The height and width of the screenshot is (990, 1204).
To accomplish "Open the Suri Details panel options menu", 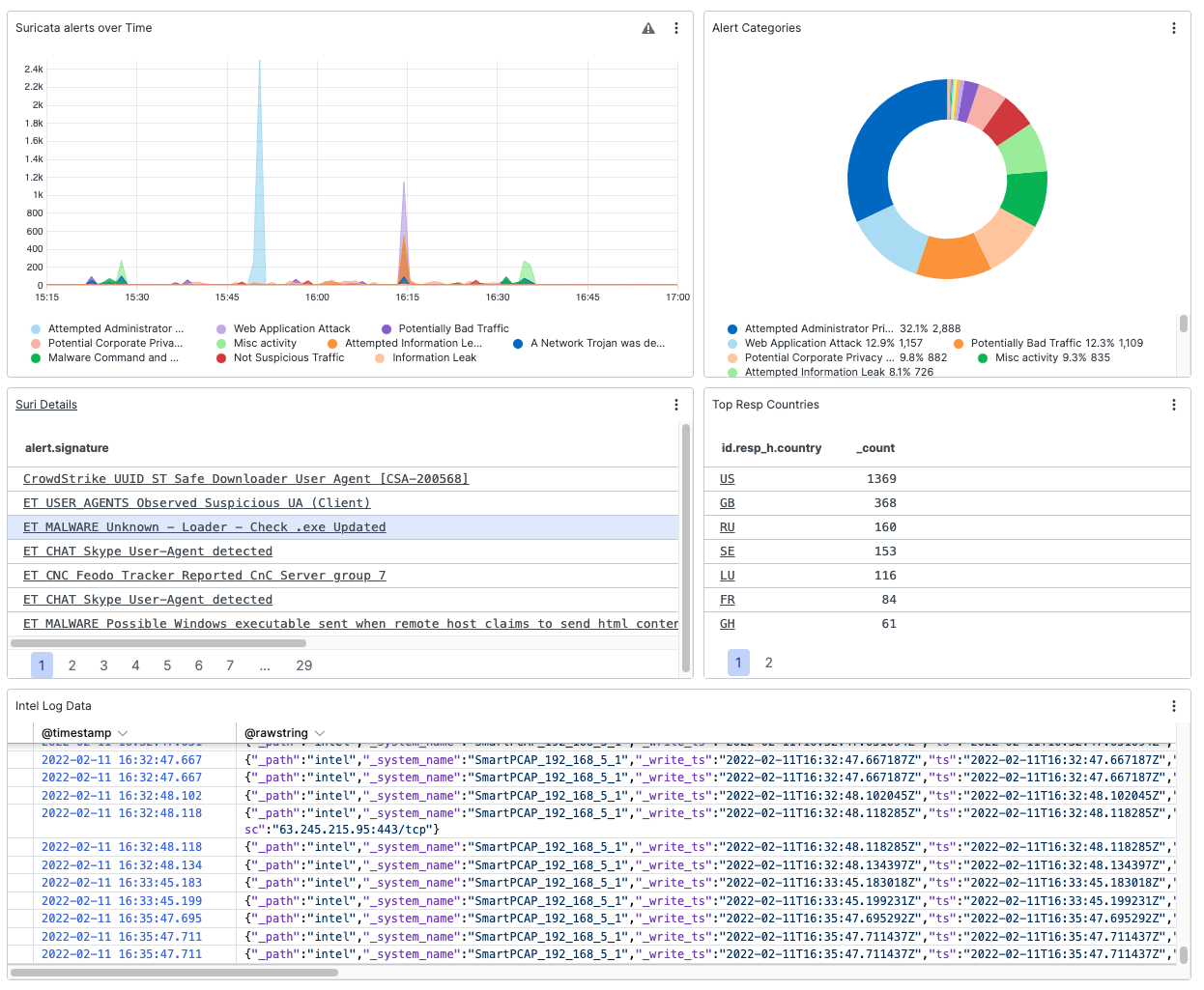I will [x=676, y=406].
